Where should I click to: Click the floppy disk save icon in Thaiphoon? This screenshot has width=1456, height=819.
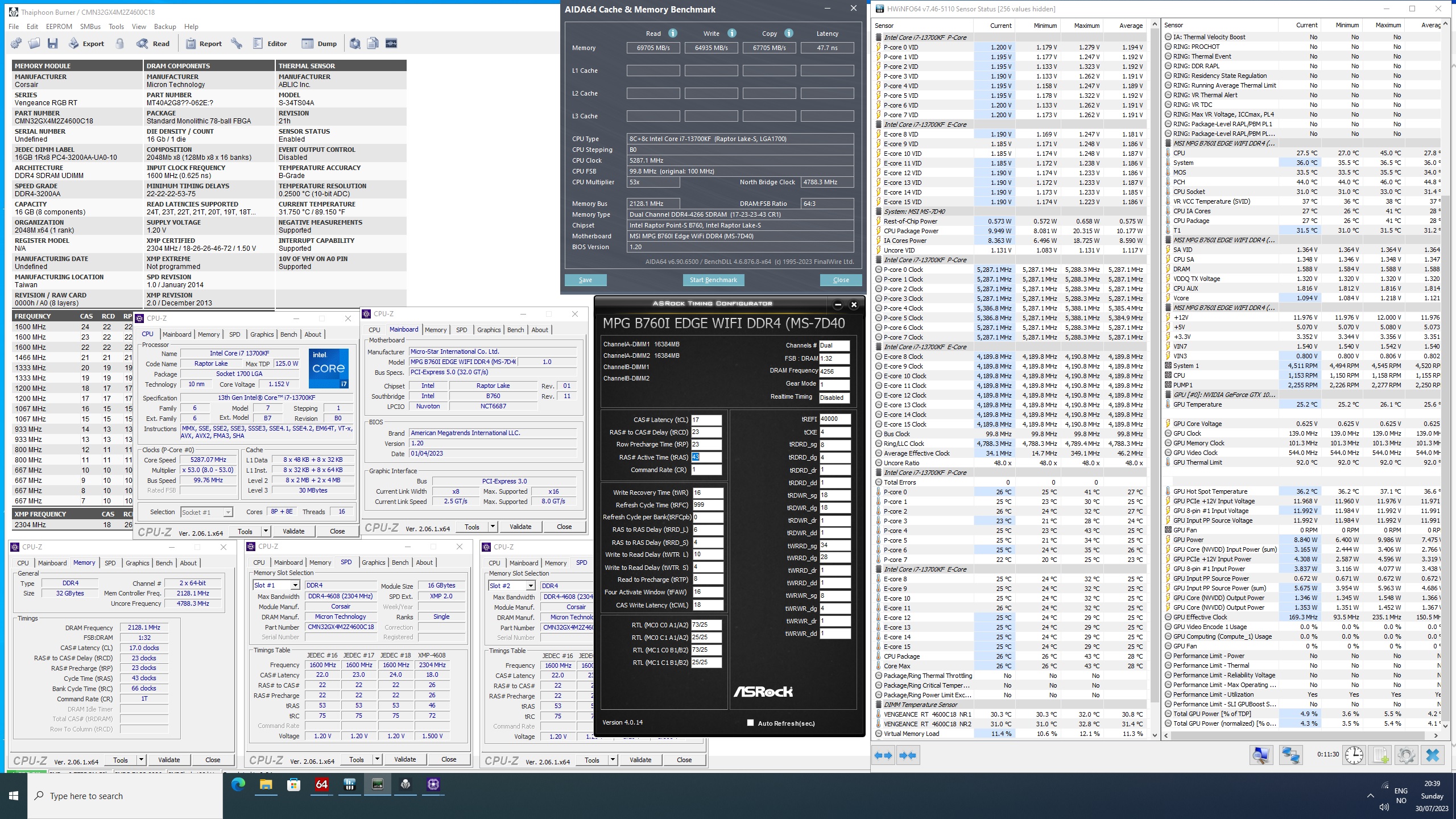53,43
